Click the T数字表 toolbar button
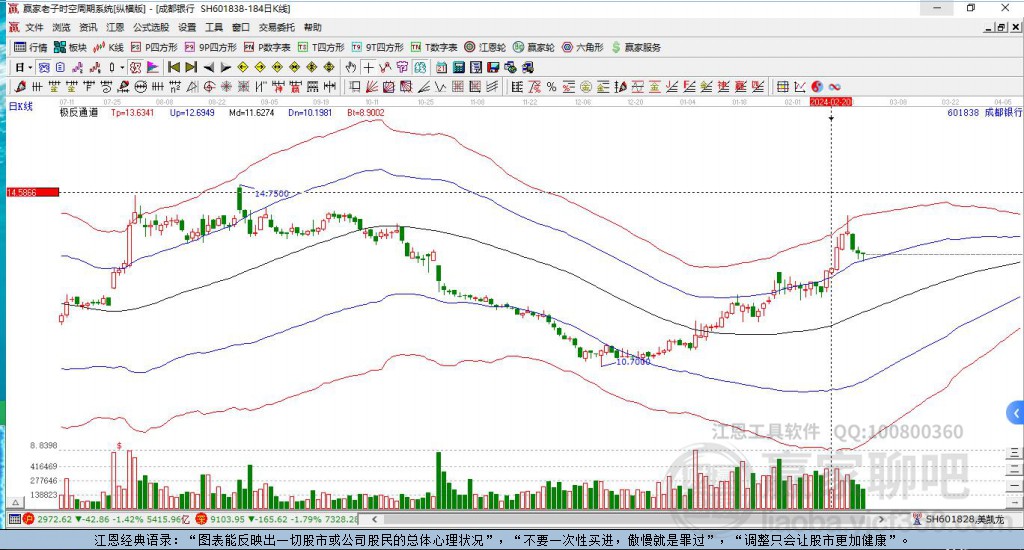 [435, 47]
